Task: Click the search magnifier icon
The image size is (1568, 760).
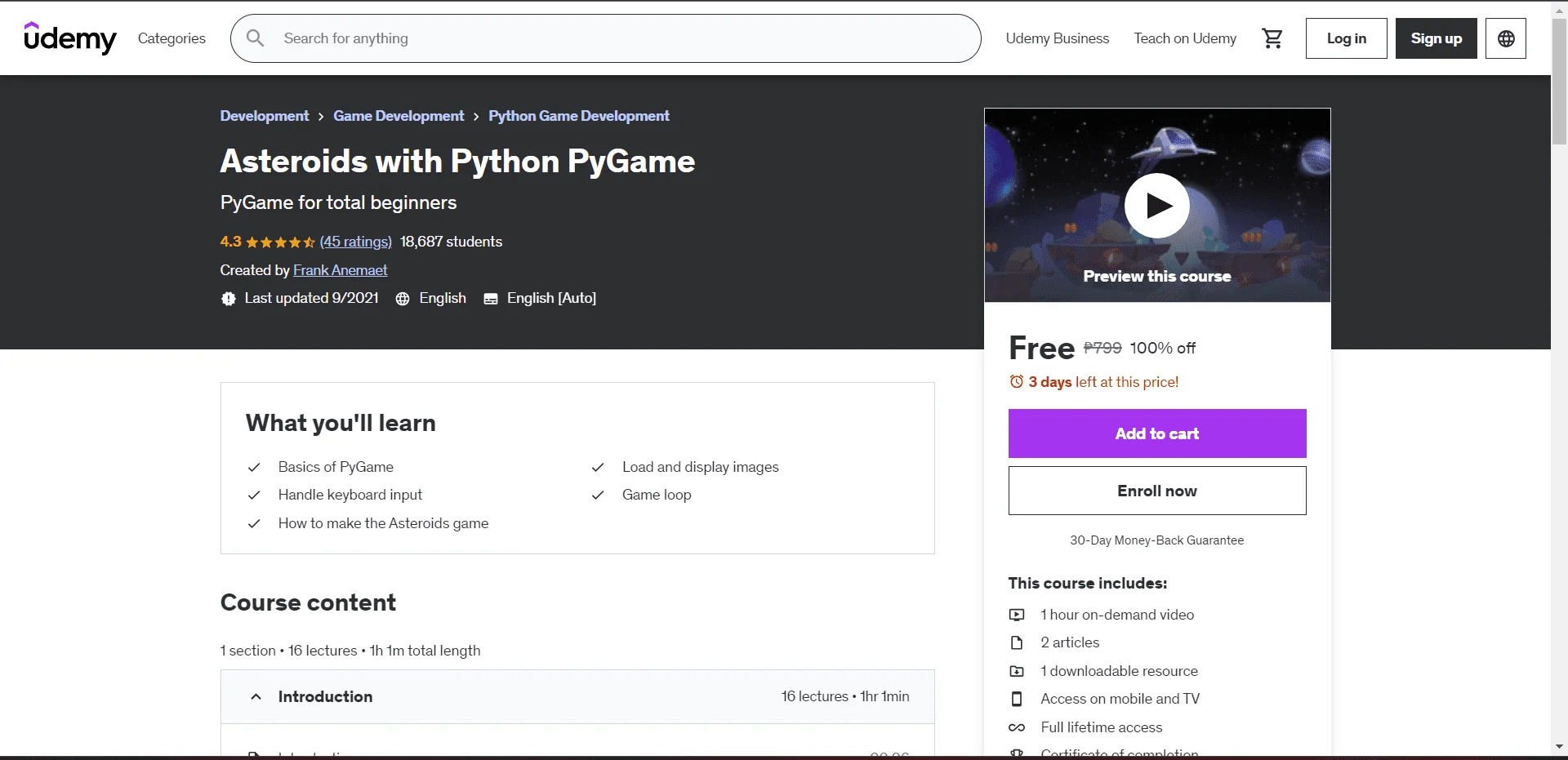Action: pyautogui.click(x=255, y=38)
